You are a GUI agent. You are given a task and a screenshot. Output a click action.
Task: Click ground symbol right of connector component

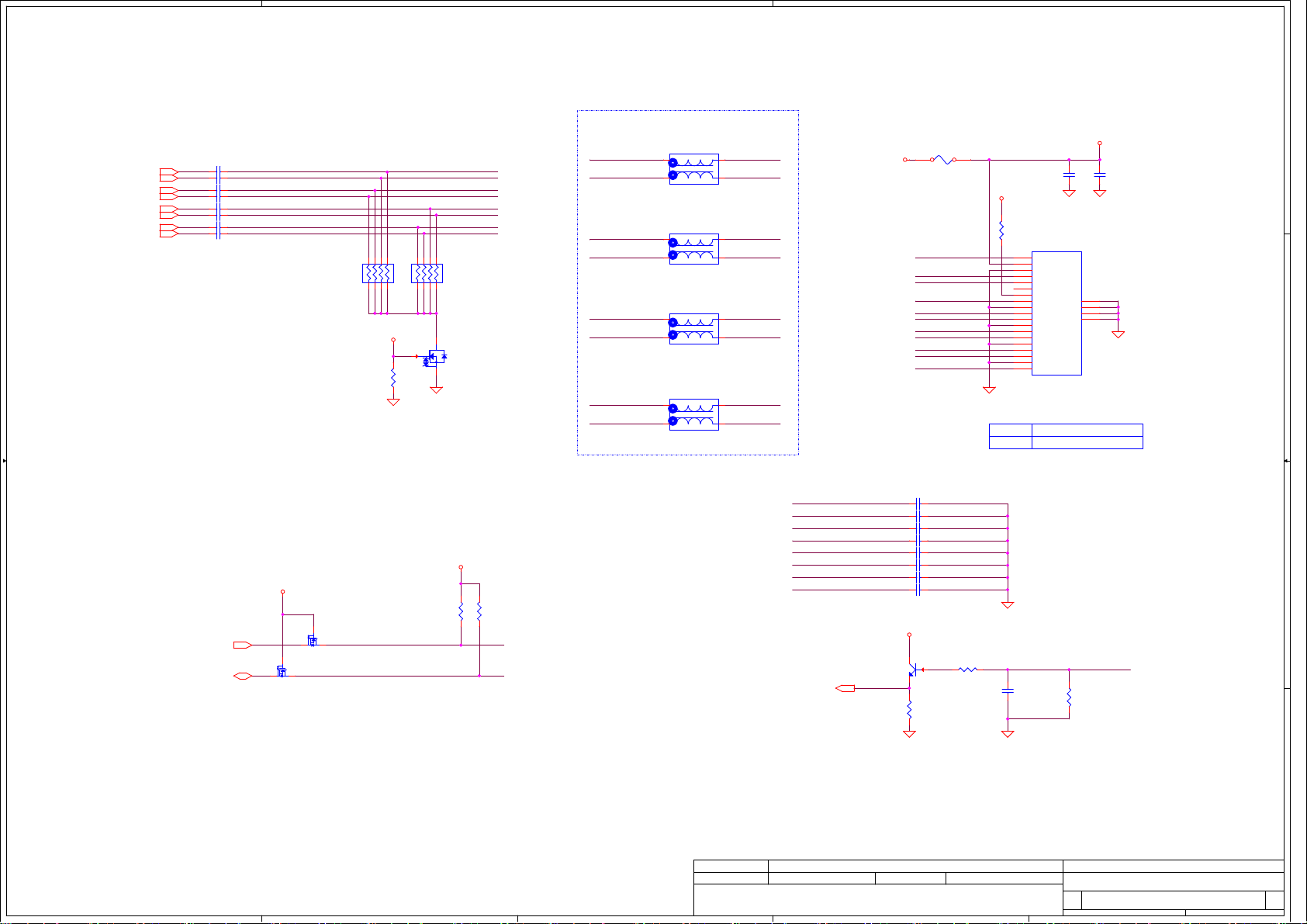[x=1118, y=334]
